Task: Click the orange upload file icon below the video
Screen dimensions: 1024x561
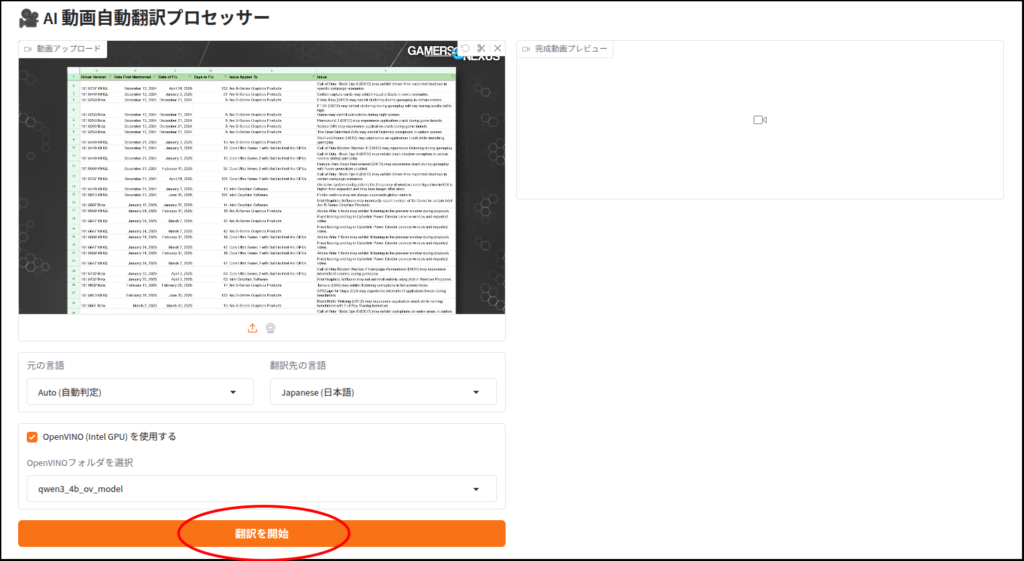Action: pyautogui.click(x=253, y=328)
